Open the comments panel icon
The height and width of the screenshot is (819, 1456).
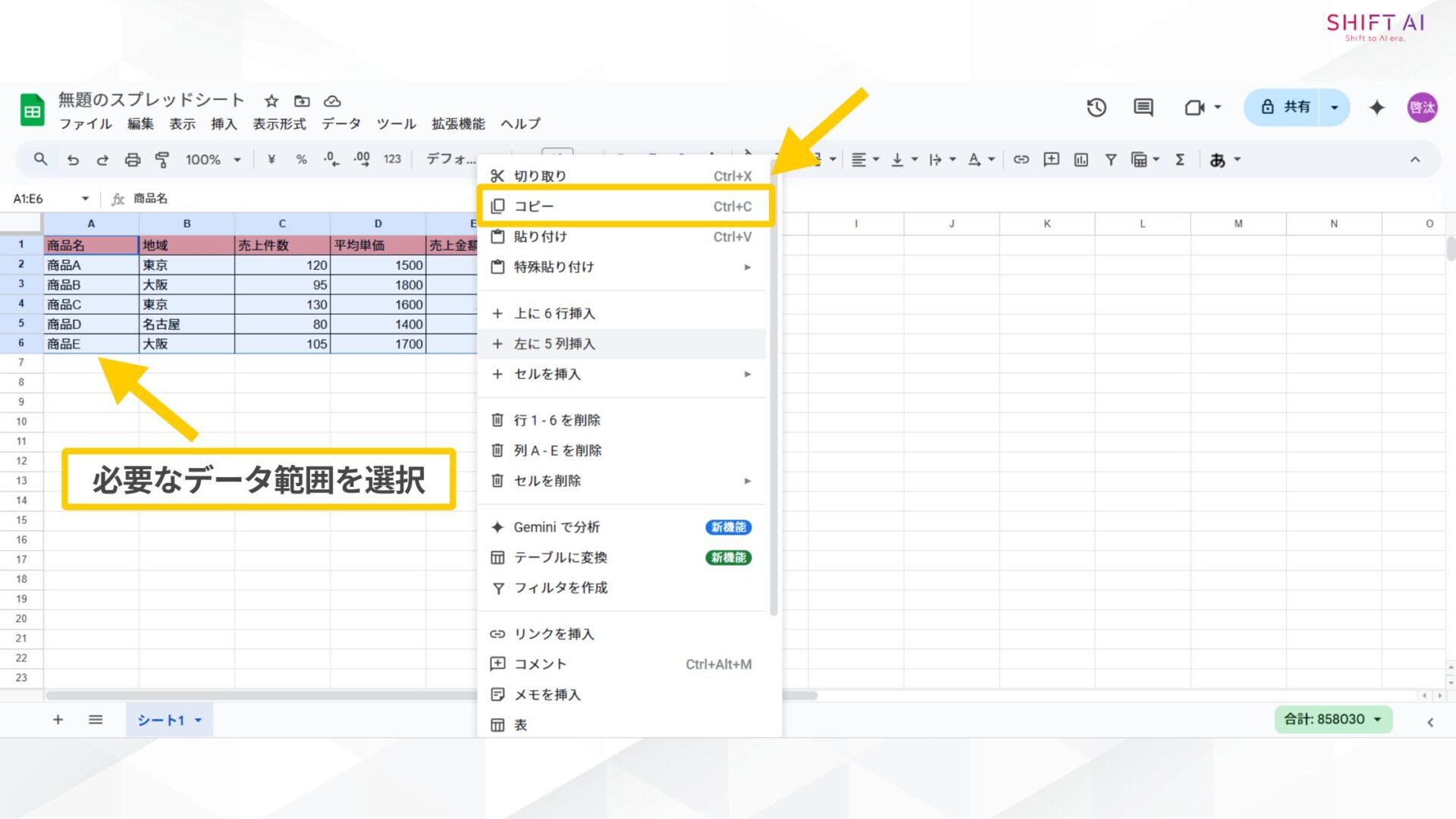click(x=1143, y=108)
